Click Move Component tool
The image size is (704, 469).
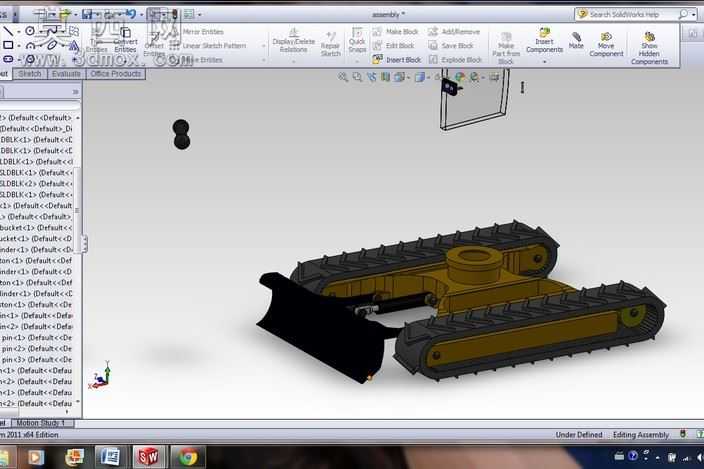point(606,44)
